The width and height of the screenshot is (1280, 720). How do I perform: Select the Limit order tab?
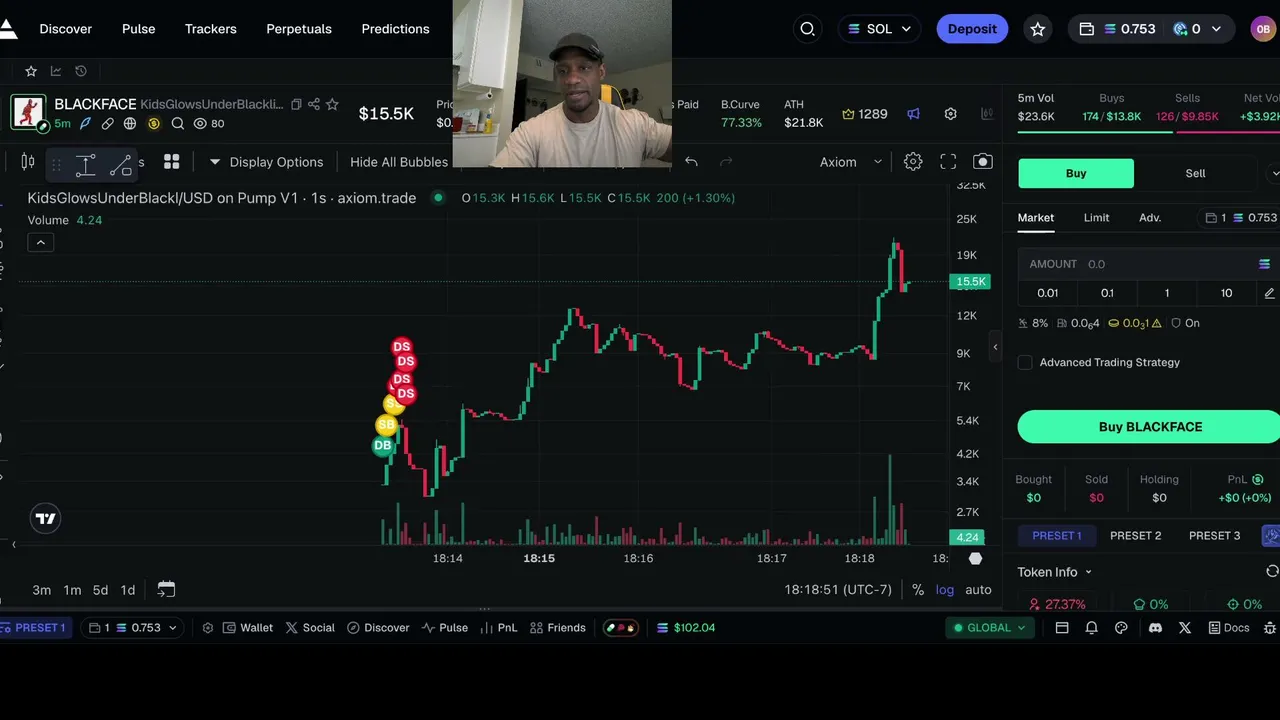tap(1097, 218)
